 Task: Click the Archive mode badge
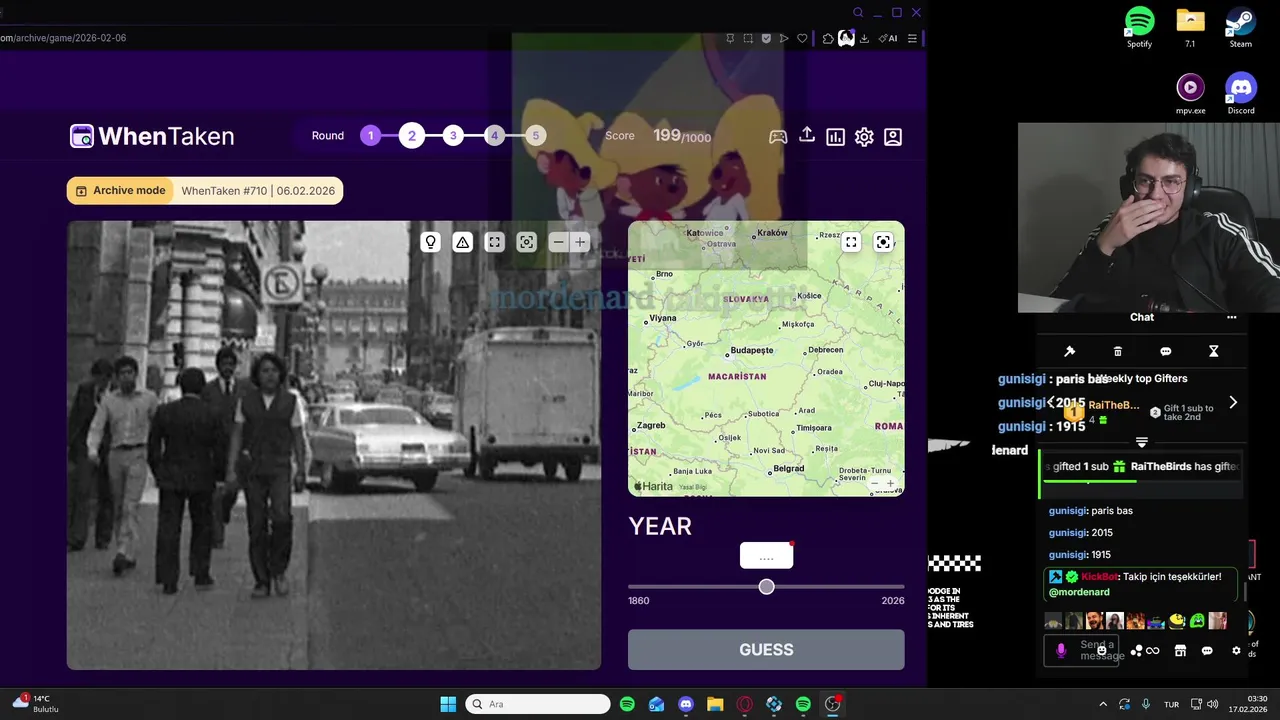(x=120, y=191)
